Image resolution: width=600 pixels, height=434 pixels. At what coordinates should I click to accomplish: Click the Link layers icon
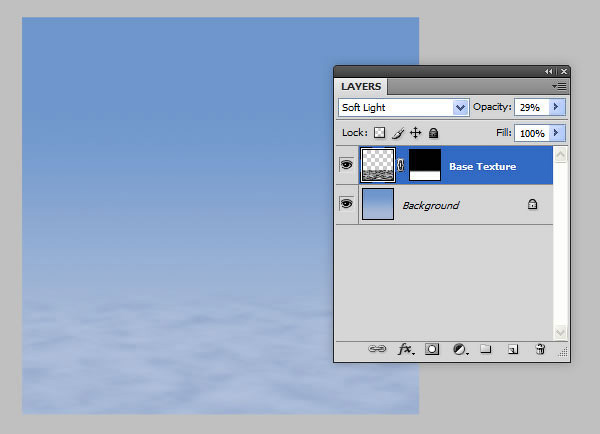pos(377,349)
